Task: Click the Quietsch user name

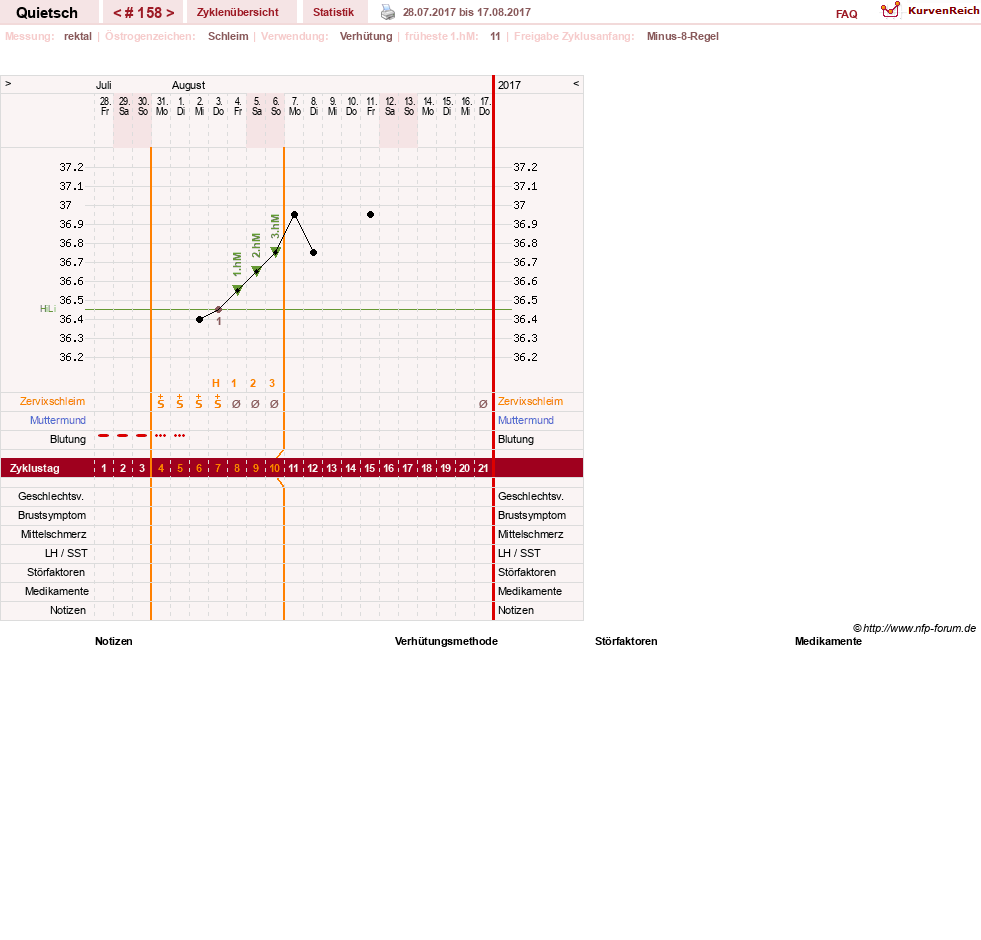Action: 47,13
